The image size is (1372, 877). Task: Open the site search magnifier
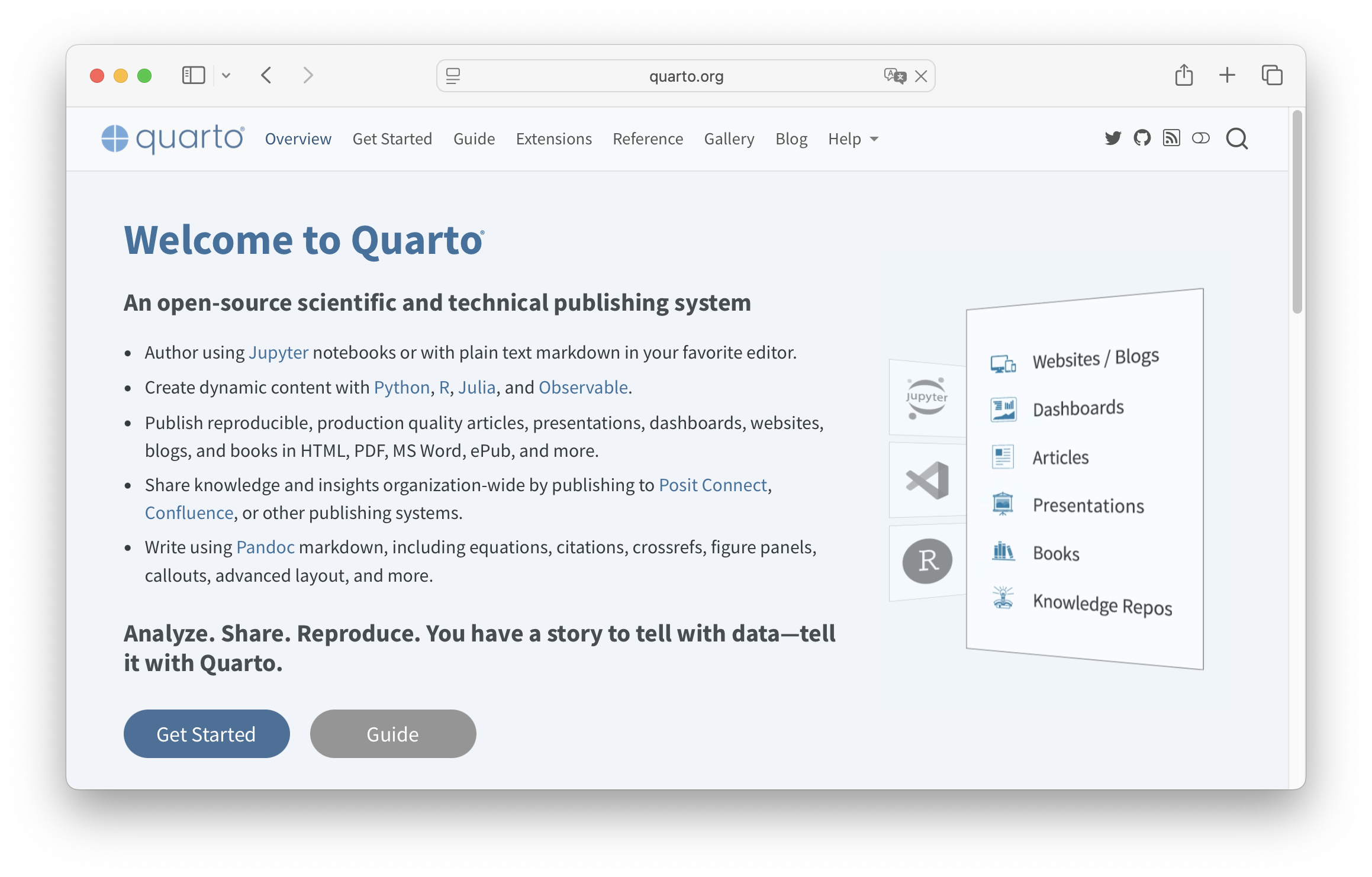tap(1236, 139)
